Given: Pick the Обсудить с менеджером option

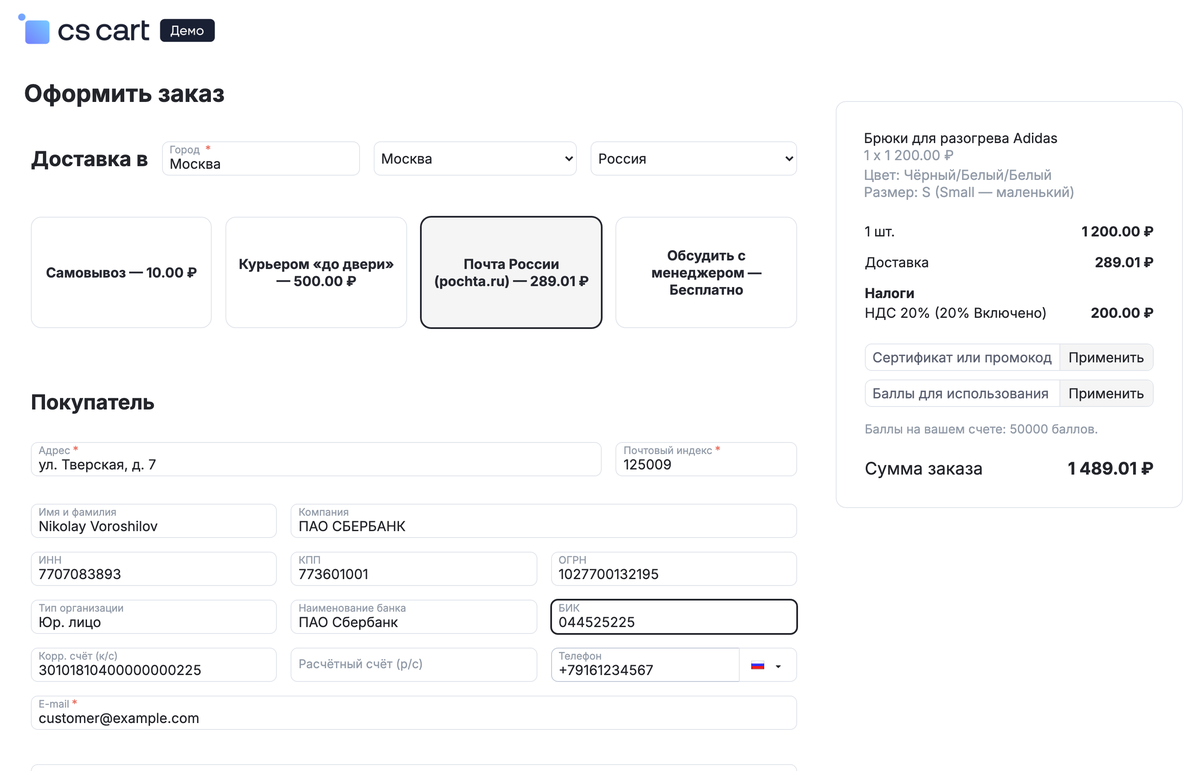Looking at the screenshot, I should (x=706, y=272).
